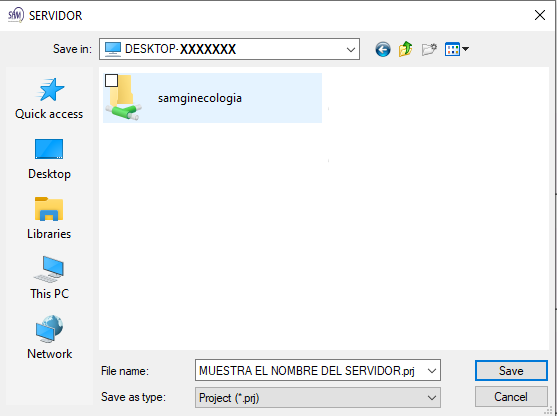
Task: Open view options arrow beside grid icon
Action: tap(465, 49)
